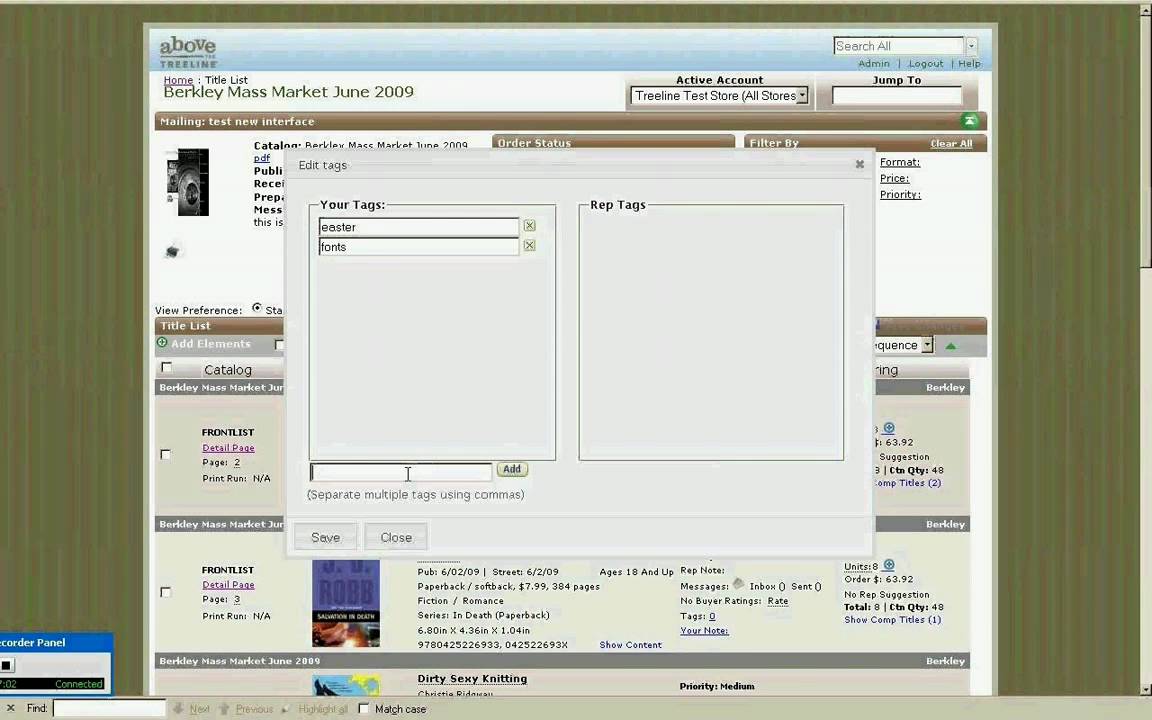Click the Show Content link
This screenshot has width=1152, height=720.
(630, 645)
